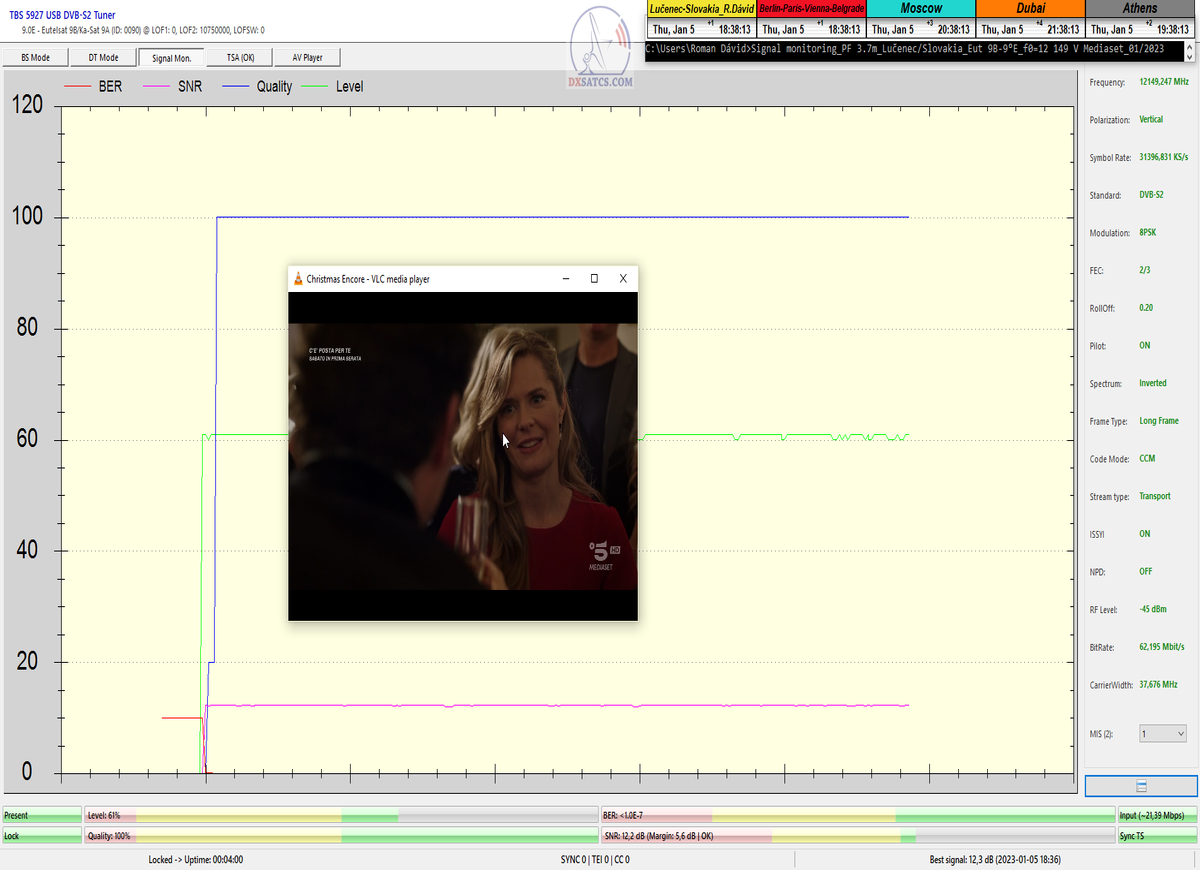This screenshot has width=1200, height=870.
Task: Click the DXSATCS.COM satellite dish logo
Action: pos(601,52)
